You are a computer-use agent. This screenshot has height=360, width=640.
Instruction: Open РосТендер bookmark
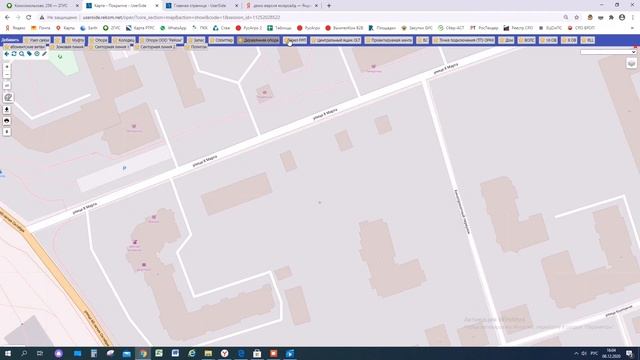(x=484, y=28)
